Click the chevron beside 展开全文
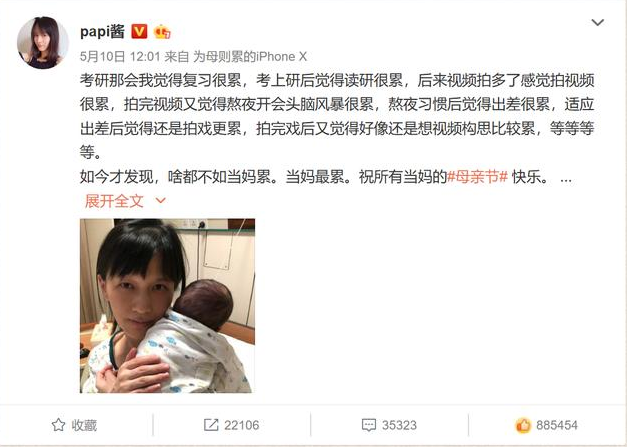 click(160, 200)
